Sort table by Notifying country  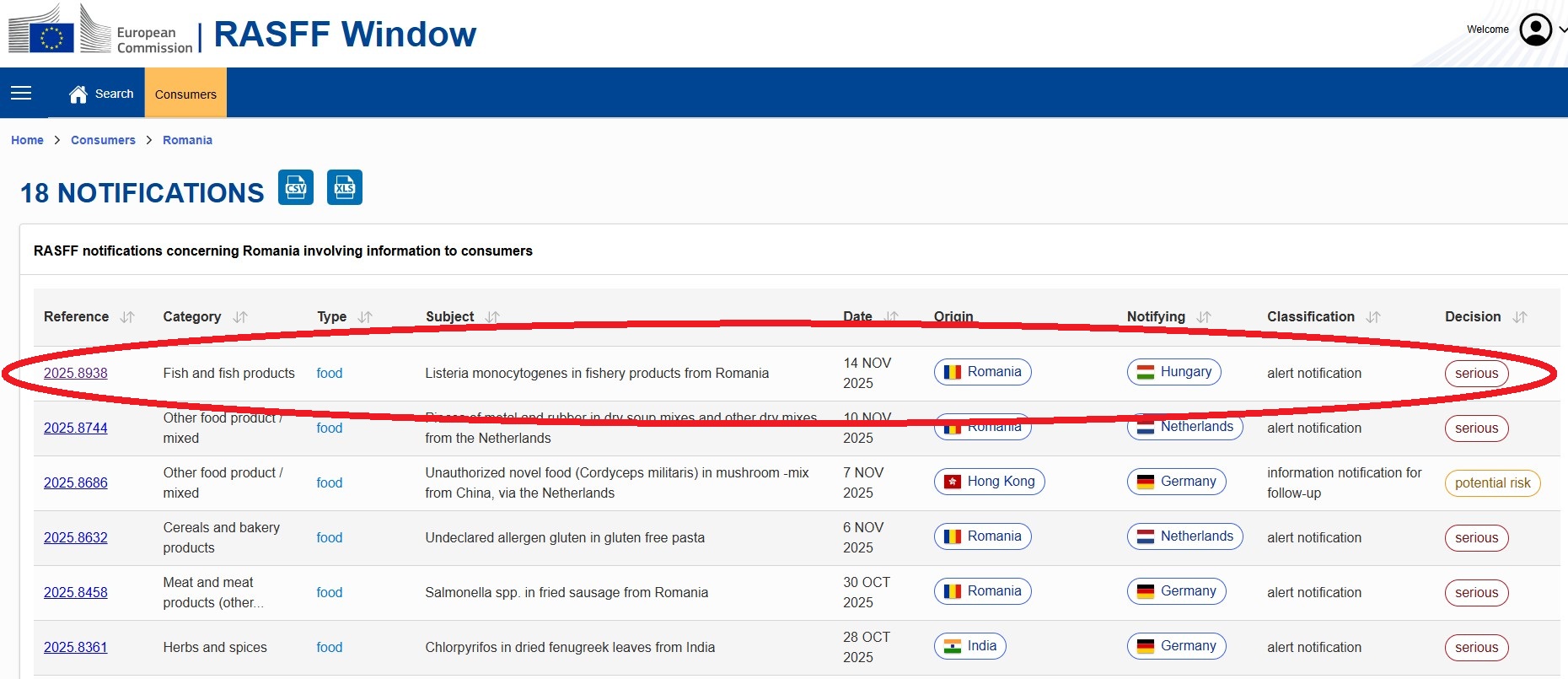pyautogui.click(x=1204, y=317)
